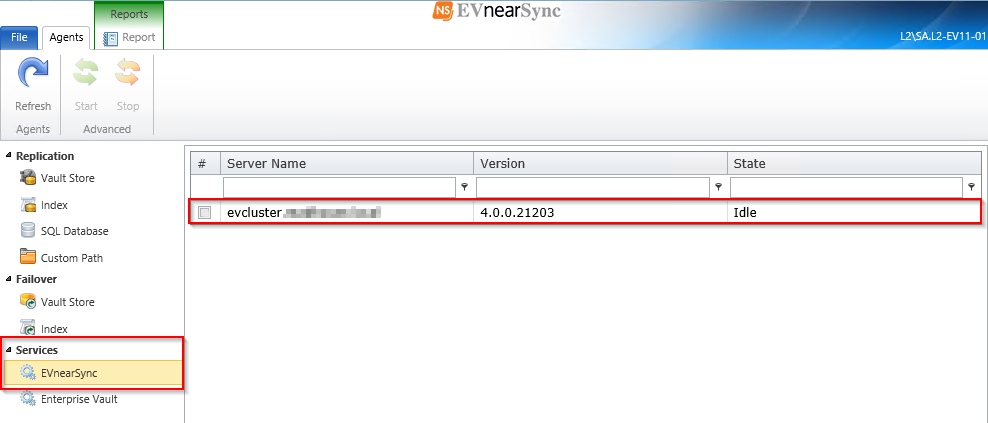The width and height of the screenshot is (988, 423).
Task: Open Server Name column filter icon
Action: 465,187
